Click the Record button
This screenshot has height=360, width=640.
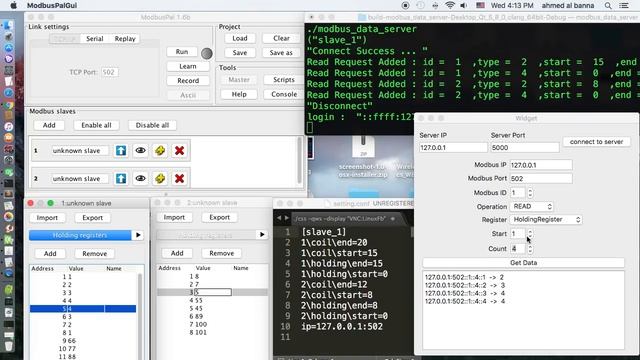coord(188,81)
